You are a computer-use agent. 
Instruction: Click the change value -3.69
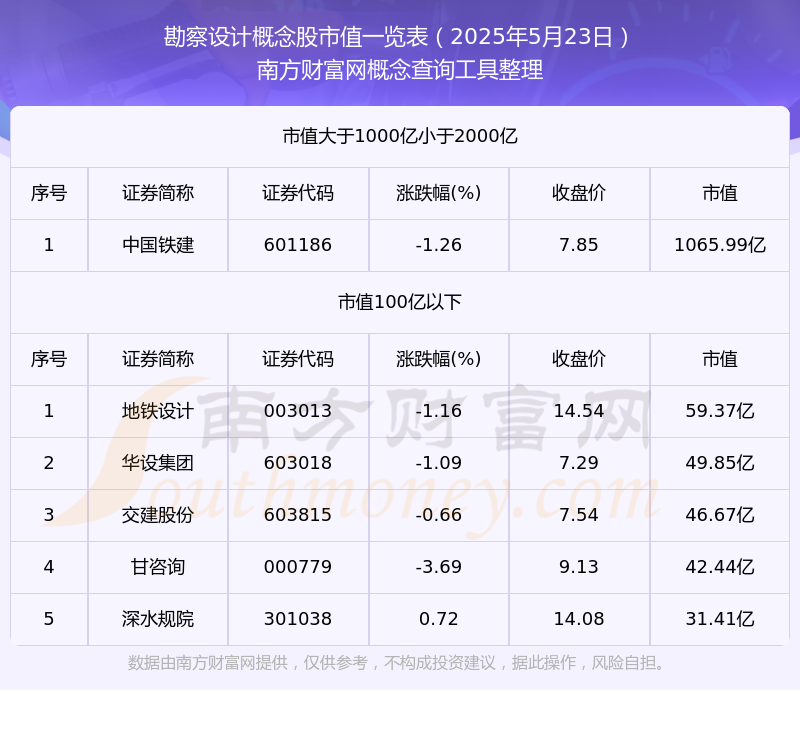coord(438,567)
